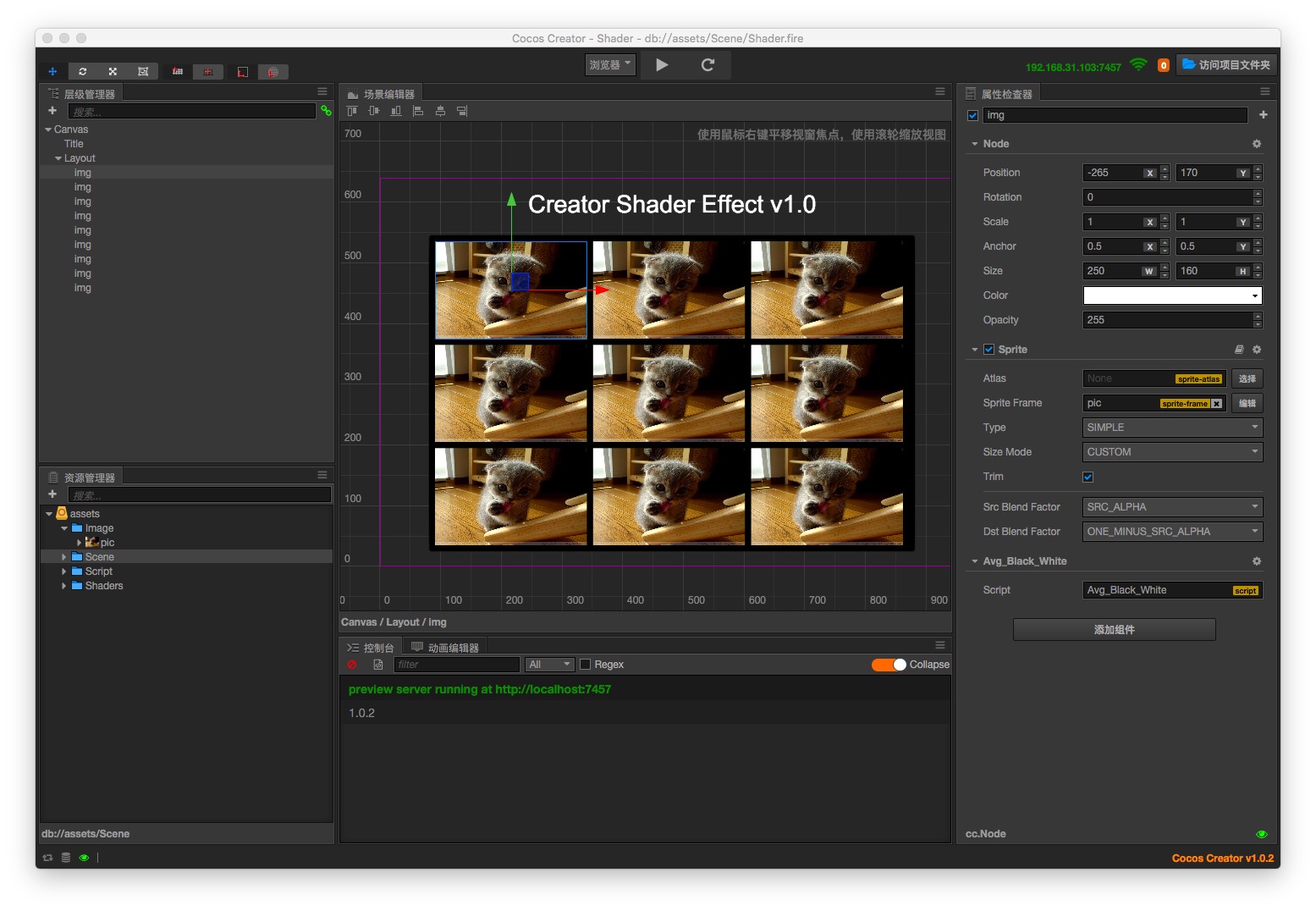
Task: Open the Size Mode CUSTOM dropdown
Action: (x=1173, y=452)
